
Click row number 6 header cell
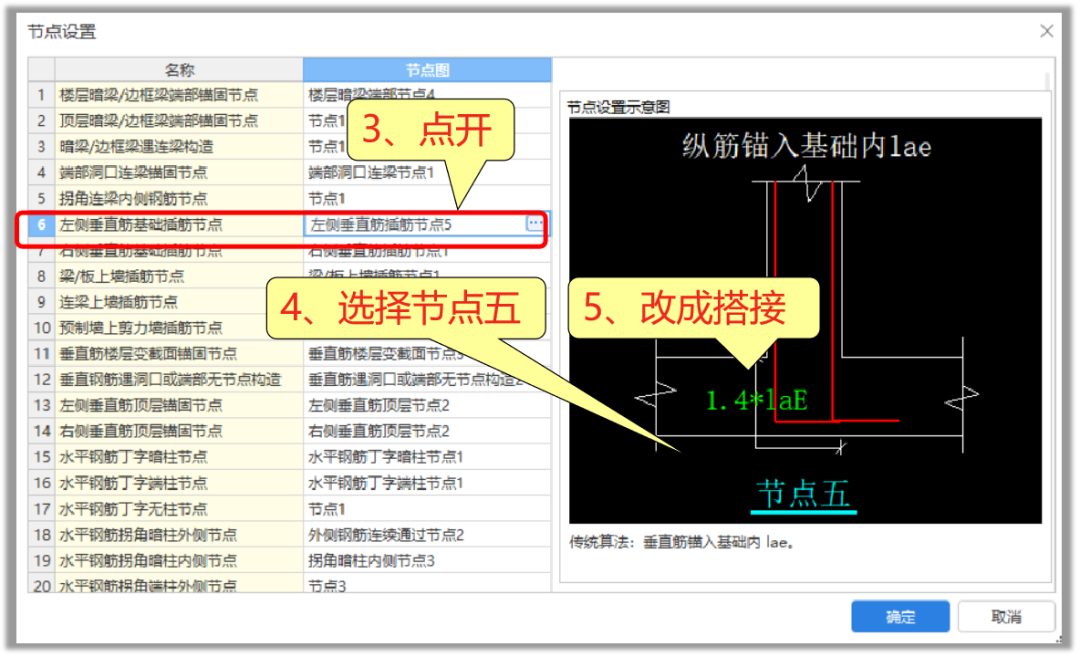[x=41, y=225]
